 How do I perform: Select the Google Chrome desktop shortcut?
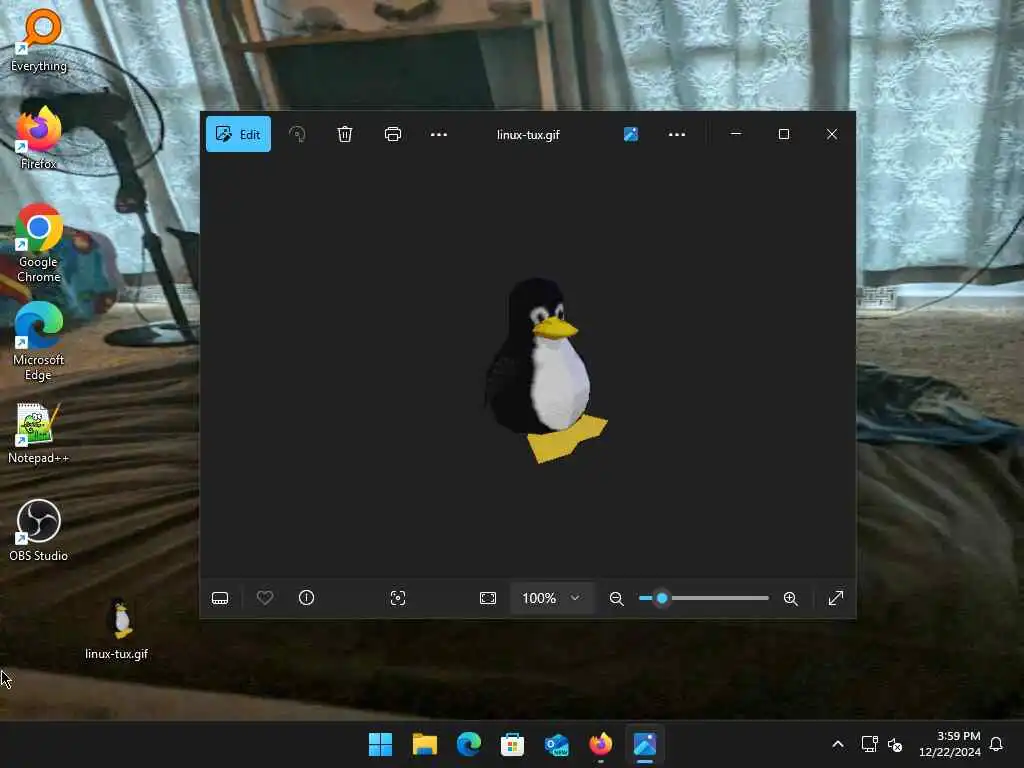click(x=39, y=244)
